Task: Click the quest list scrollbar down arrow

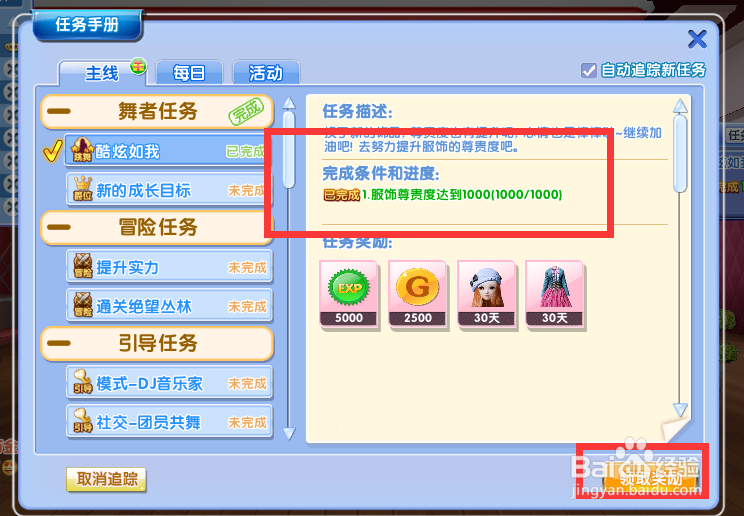Action: pos(289,432)
